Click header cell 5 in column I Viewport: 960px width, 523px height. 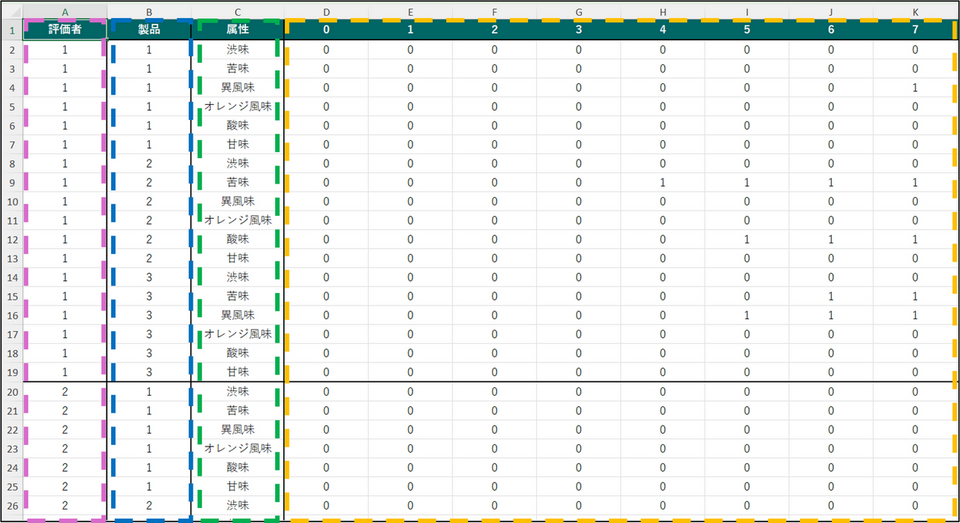[746, 29]
